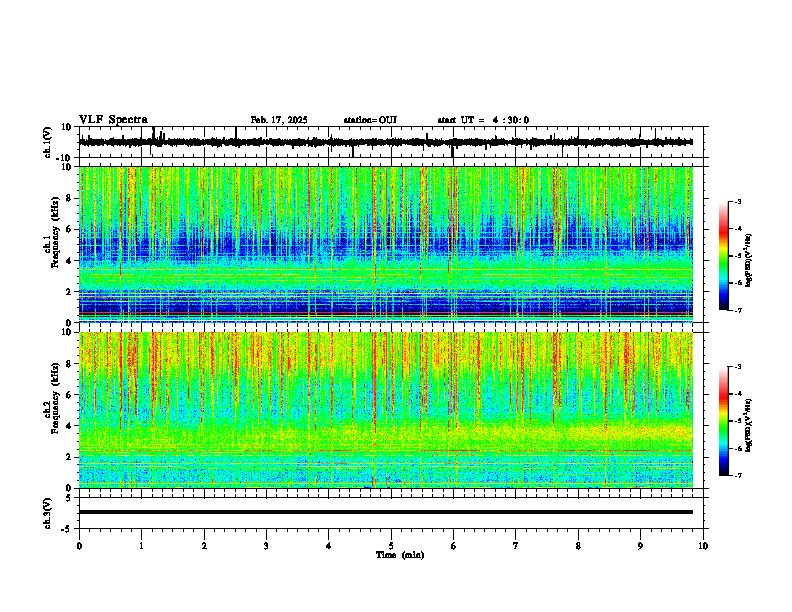The image size is (792, 612).
Task: Click the date "Feb. 17, 2025" in header
Action: point(279,120)
